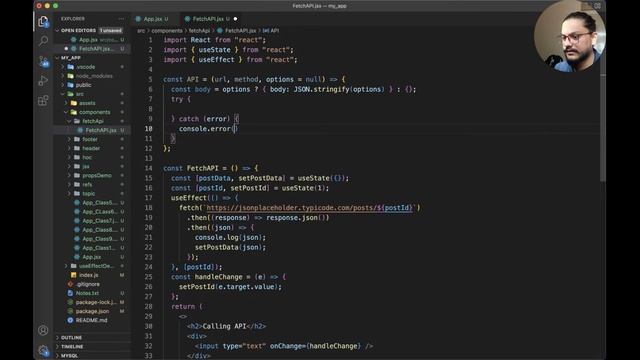This screenshot has width=640, height=360.
Task: Open the Source Control view
Action: (x=43, y=61)
